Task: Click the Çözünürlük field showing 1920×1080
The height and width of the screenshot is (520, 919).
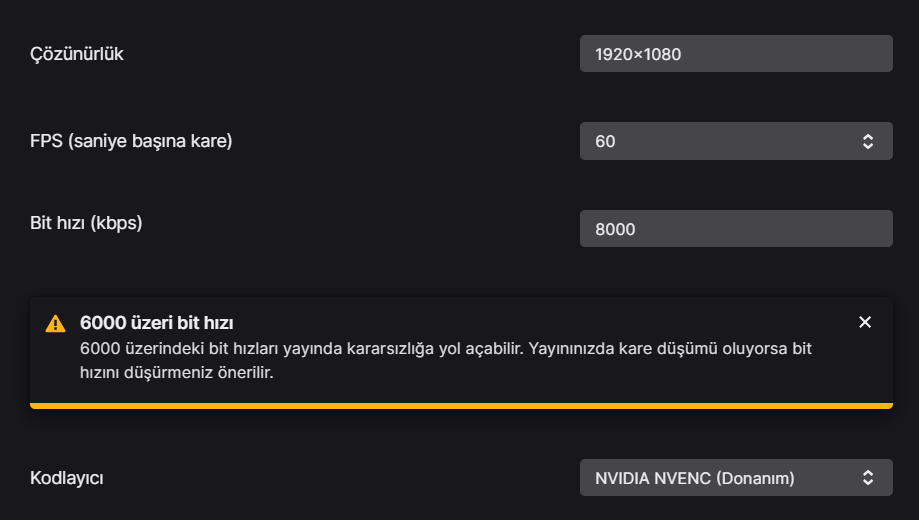Action: point(735,54)
